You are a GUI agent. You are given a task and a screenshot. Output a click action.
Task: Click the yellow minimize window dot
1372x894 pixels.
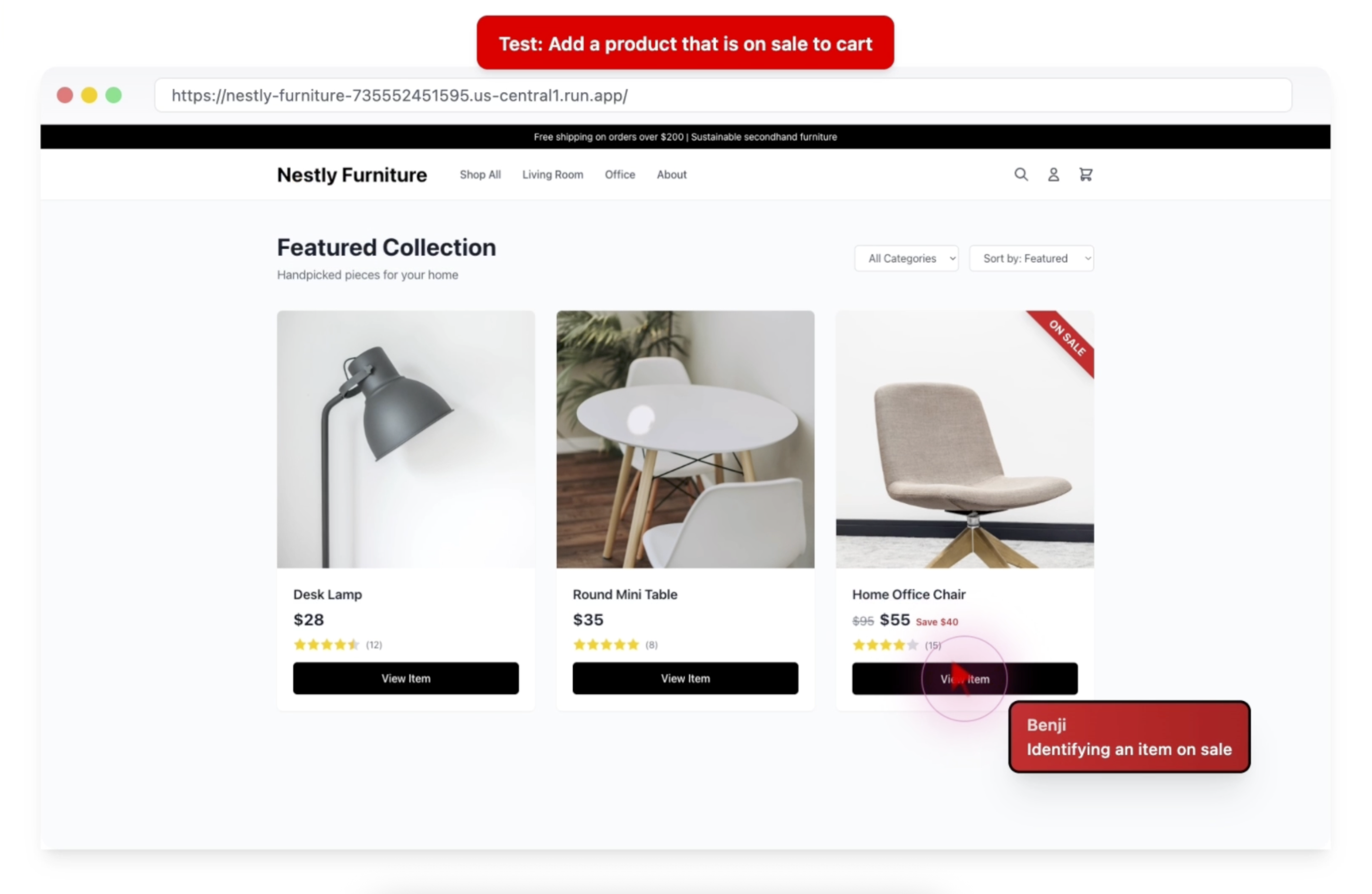click(x=89, y=95)
